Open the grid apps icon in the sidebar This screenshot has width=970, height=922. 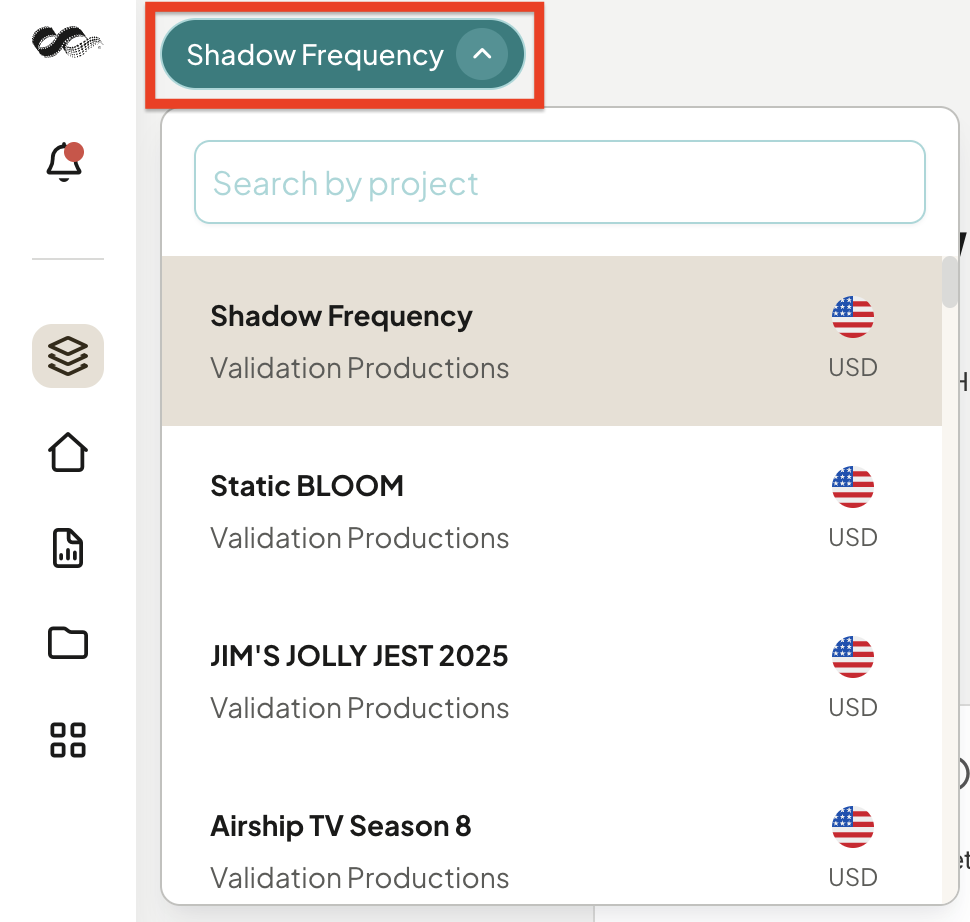click(67, 739)
